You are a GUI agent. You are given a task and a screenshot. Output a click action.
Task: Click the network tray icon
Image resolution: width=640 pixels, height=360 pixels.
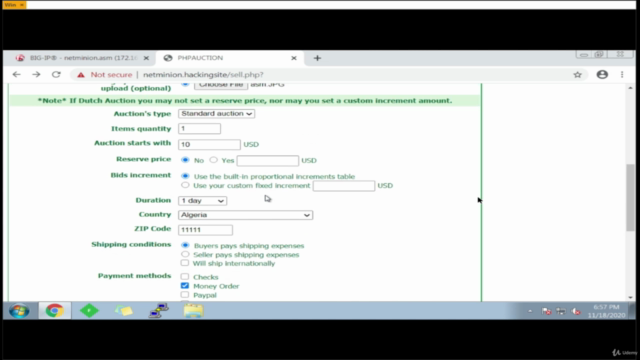coord(561,311)
